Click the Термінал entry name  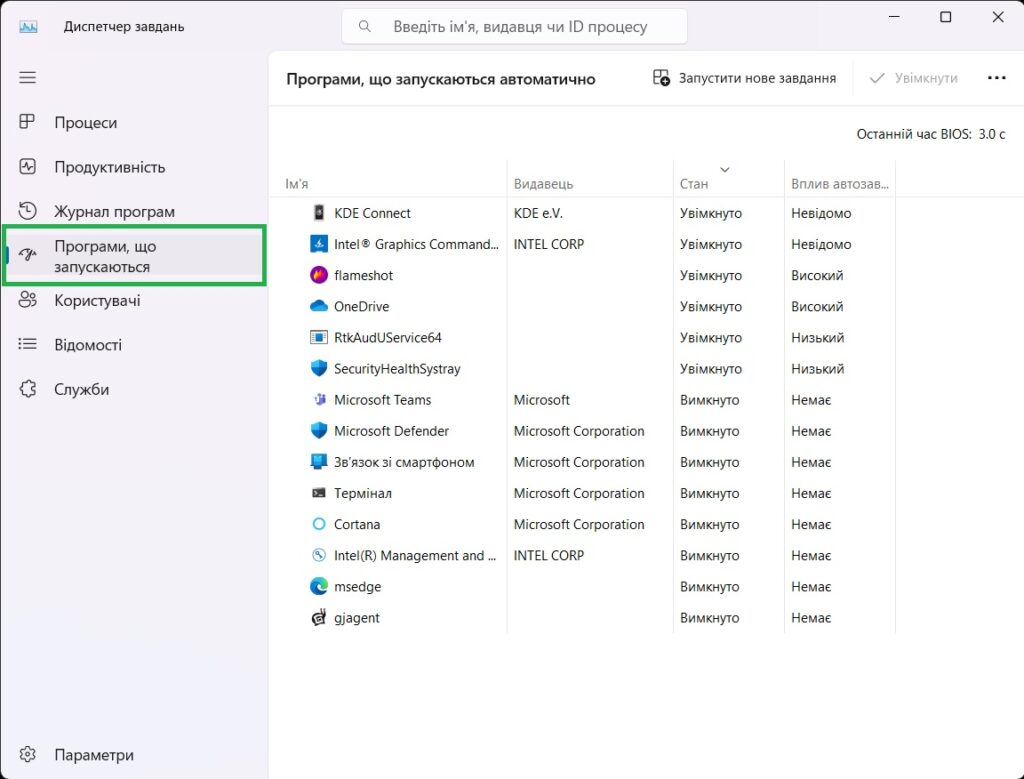pos(362,493)
